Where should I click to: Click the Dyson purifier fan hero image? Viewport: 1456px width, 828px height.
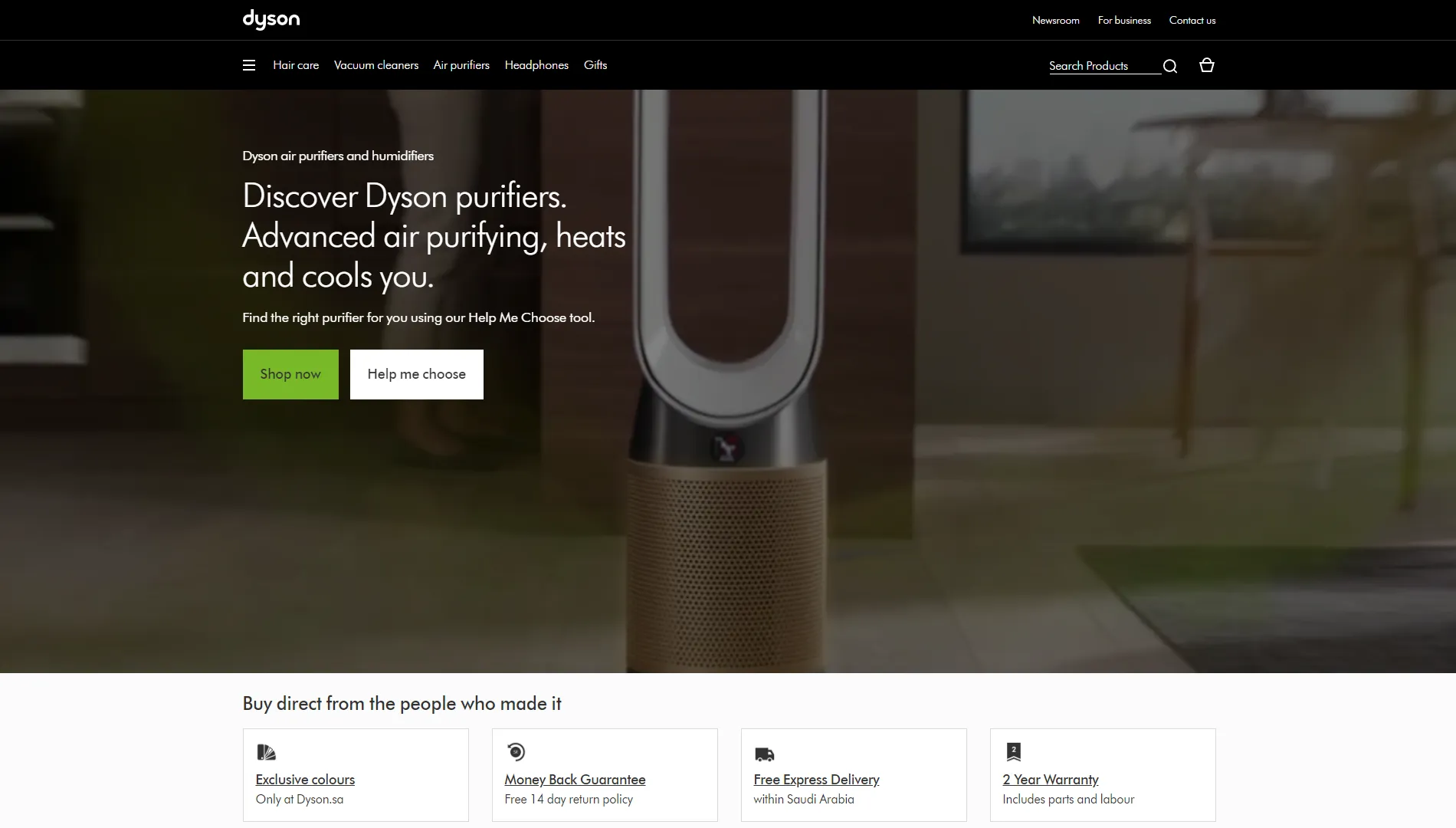pos(726,381)
